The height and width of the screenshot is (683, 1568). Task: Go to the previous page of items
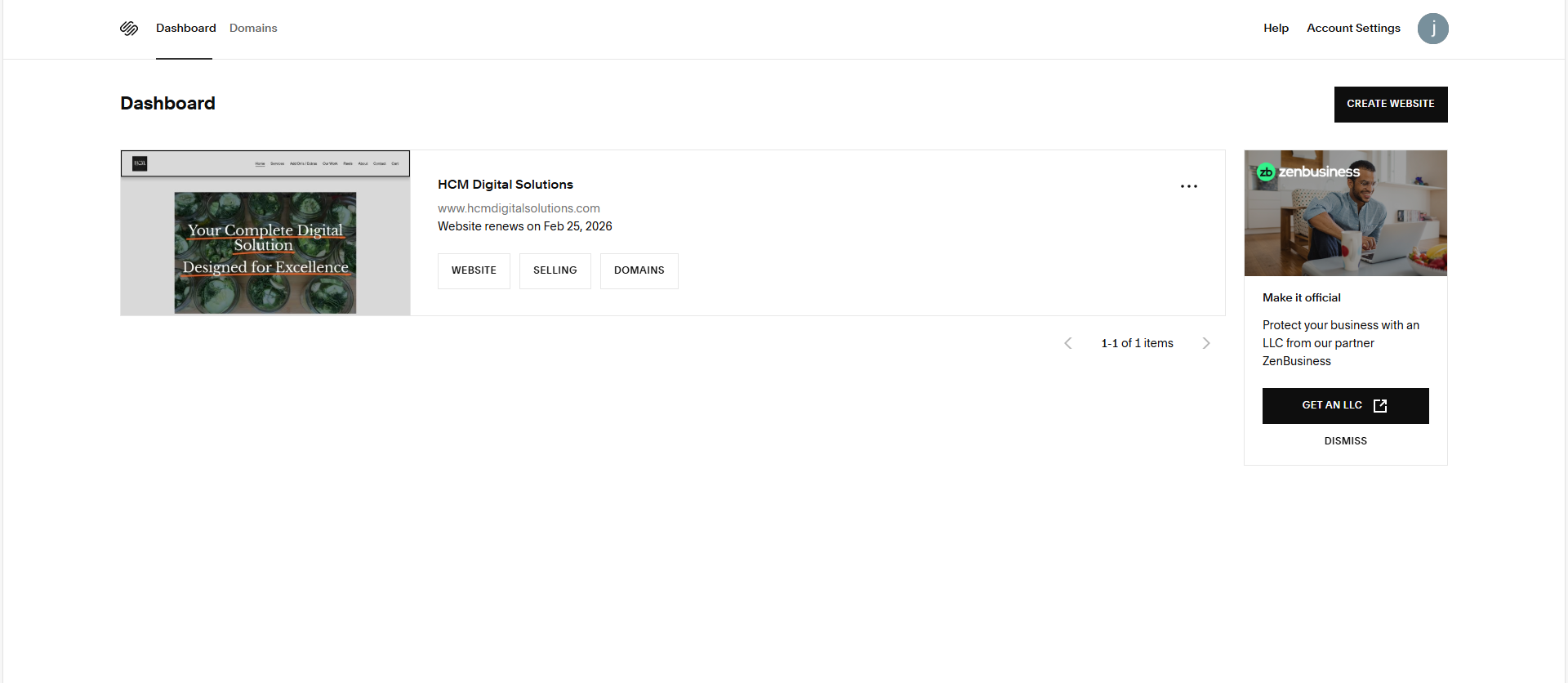[1068, 343]
